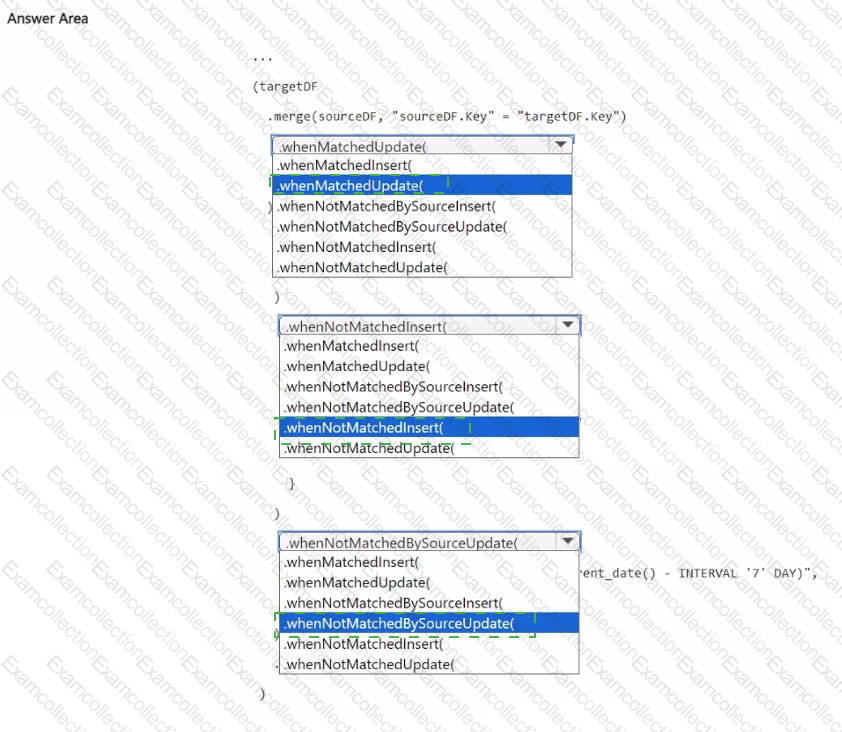Select highlighted .whenNotMatchedInsert( in second list
This screenshot has width=842, height=732.
(x=429, y=427)
